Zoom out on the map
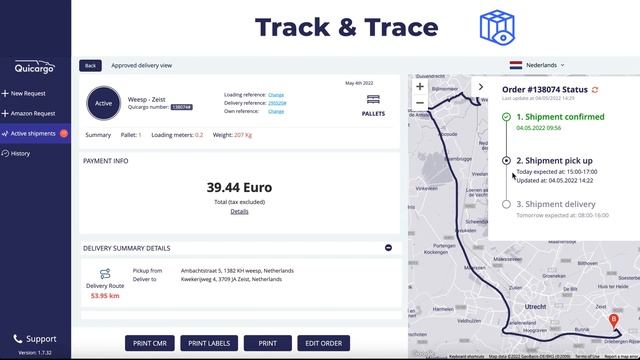This screenshot has height=360, width=640. click(x=420, y=103)
